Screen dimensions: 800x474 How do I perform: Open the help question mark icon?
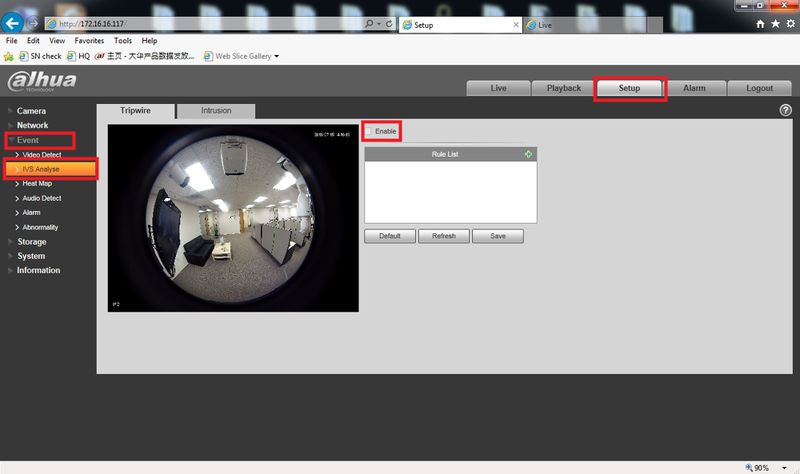[785, 110]
